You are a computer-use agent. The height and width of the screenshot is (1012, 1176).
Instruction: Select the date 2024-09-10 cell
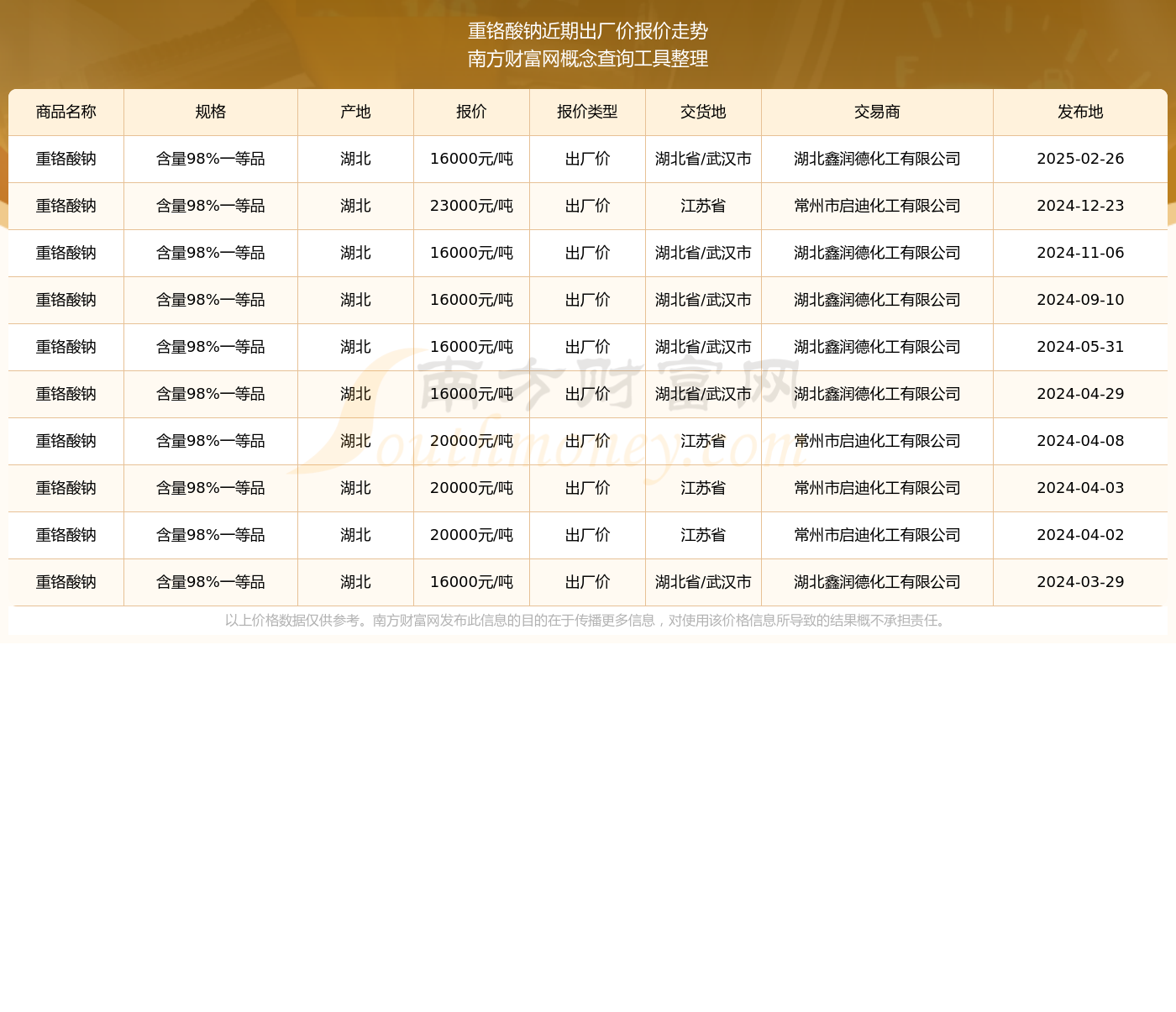[1081, 301]
